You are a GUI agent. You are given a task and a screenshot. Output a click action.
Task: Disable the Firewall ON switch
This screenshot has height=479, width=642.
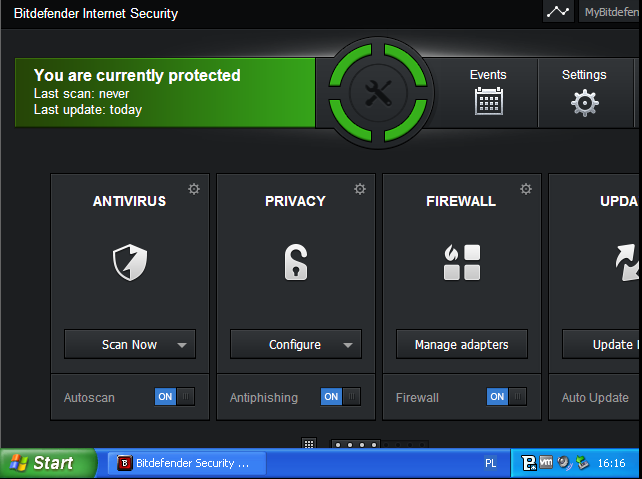coord(507,397)
